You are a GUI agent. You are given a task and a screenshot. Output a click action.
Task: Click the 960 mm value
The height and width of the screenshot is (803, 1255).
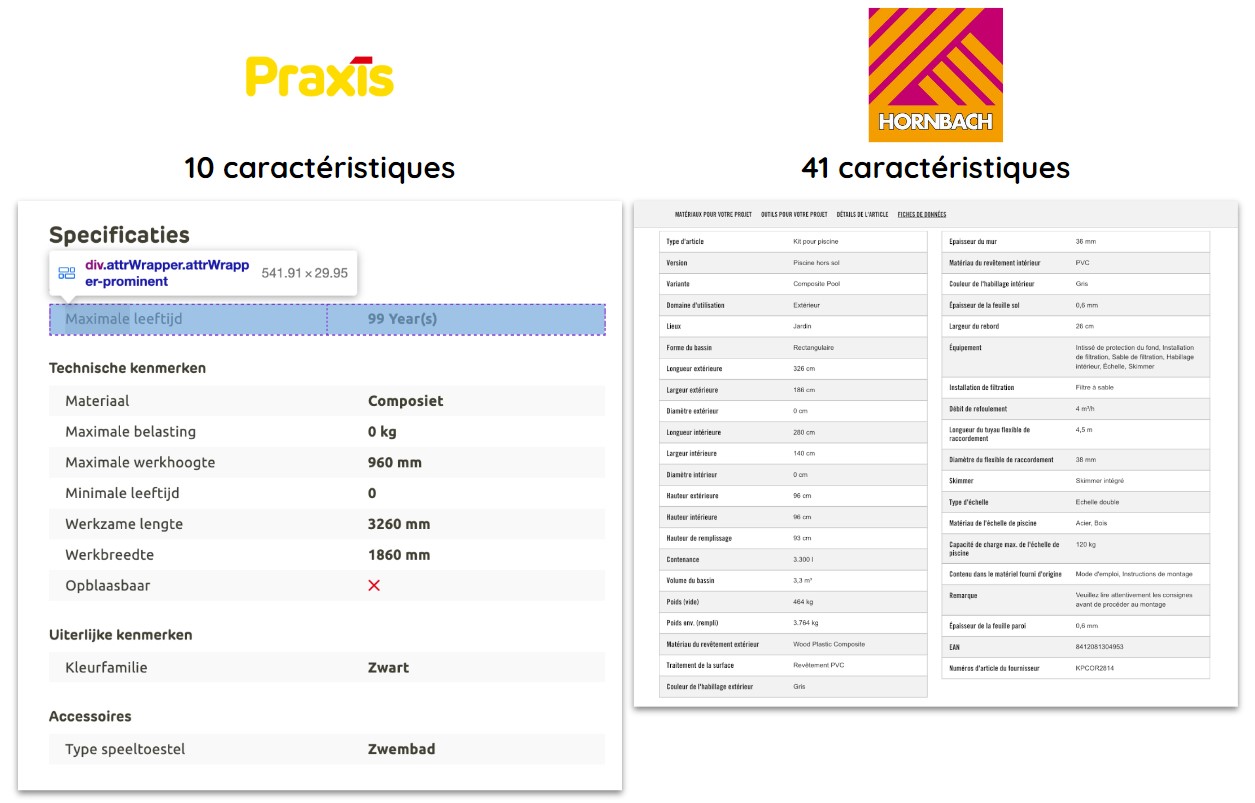coord(395,463)
